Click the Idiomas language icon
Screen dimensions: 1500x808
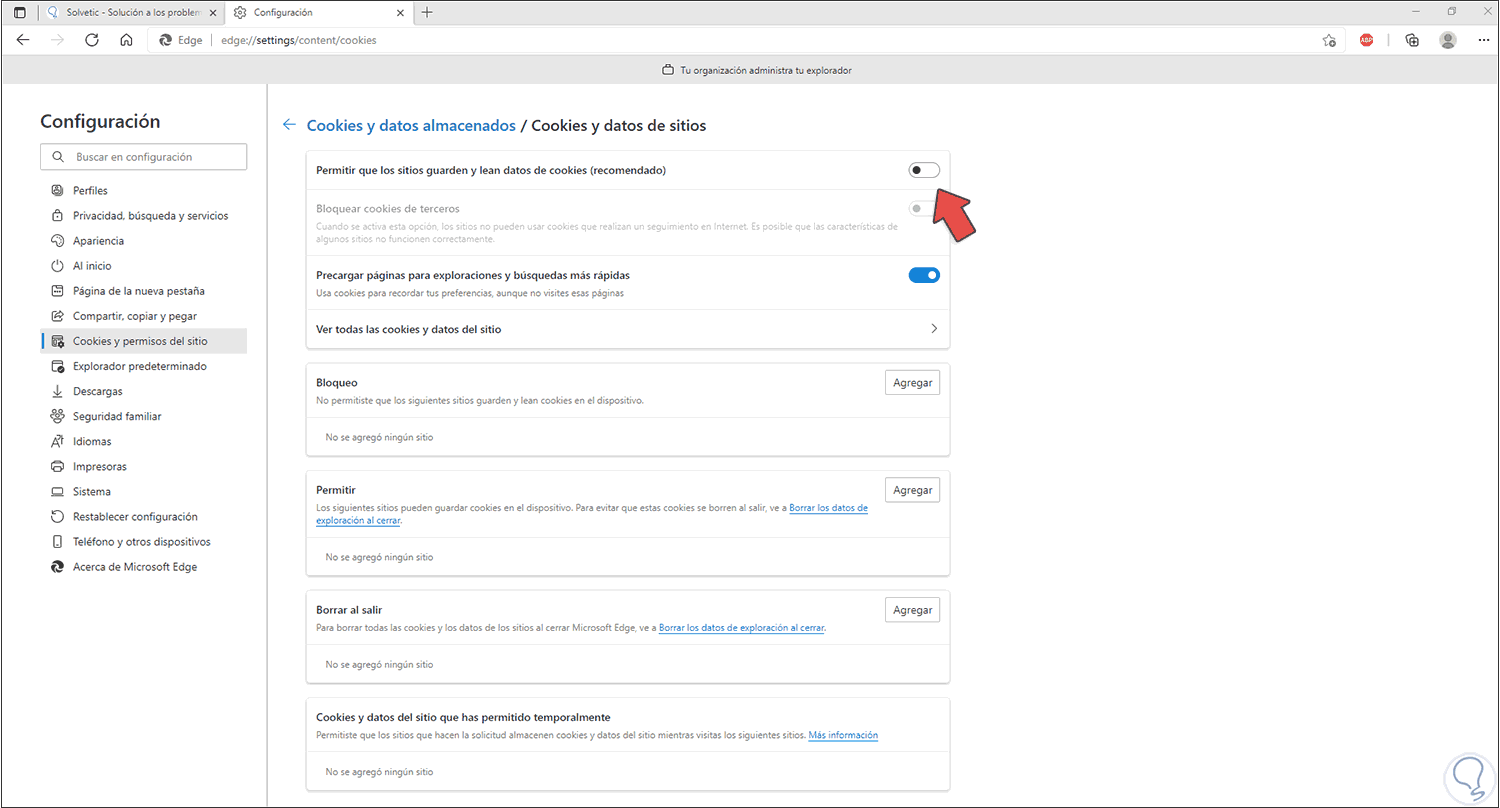(57, 441)
